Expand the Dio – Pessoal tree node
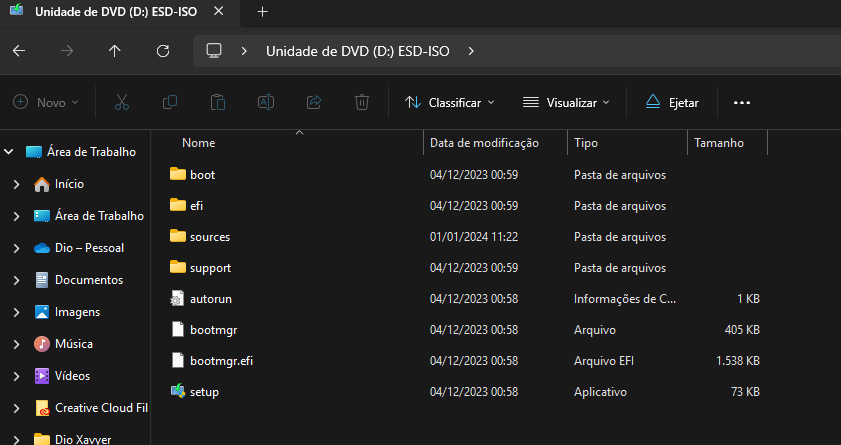841x445 pixels. coord(16,248)
